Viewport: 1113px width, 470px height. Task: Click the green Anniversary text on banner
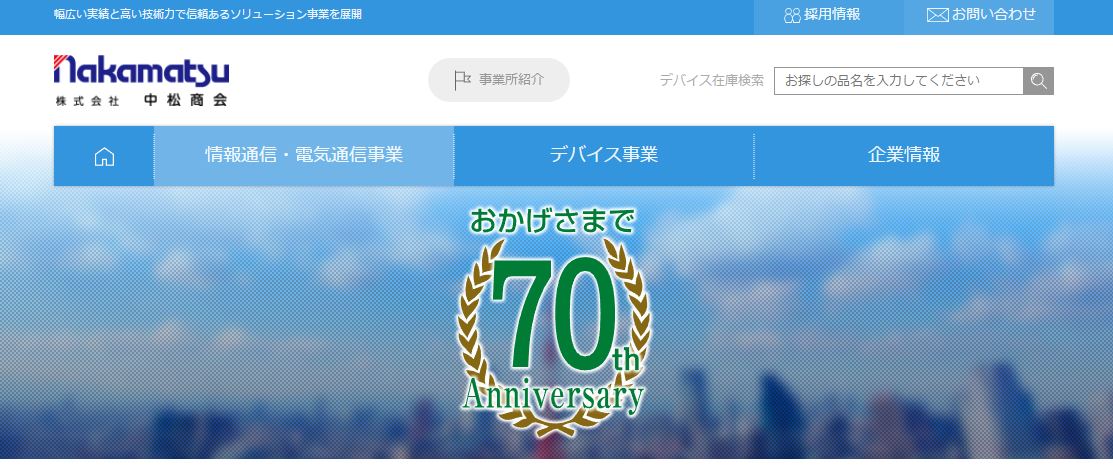pos(553,396)
